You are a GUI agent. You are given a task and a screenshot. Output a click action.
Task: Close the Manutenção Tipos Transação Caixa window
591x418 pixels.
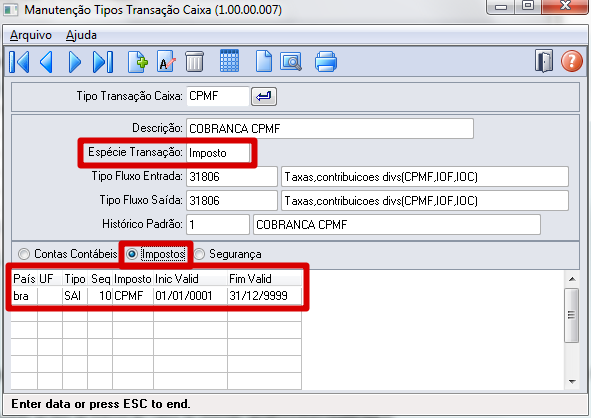pos(565,6)
